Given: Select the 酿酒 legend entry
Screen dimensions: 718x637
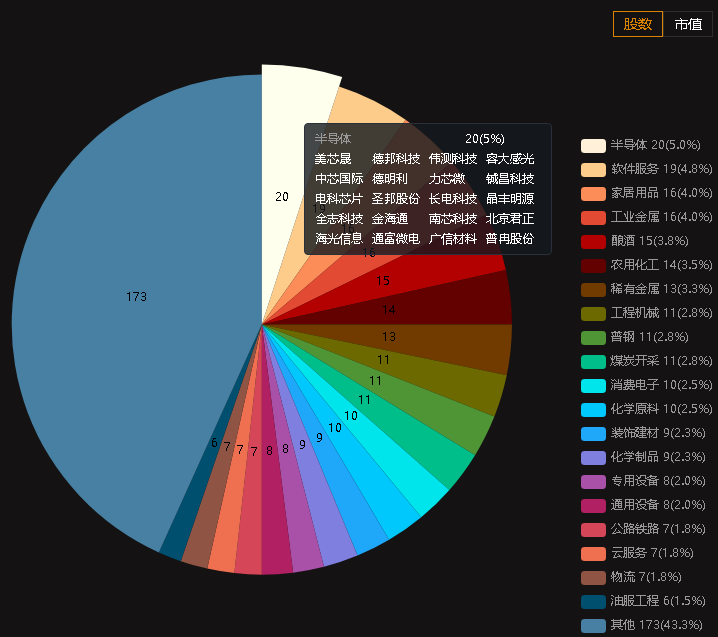Looking at the screenshot, I should [x=635, y=241].
